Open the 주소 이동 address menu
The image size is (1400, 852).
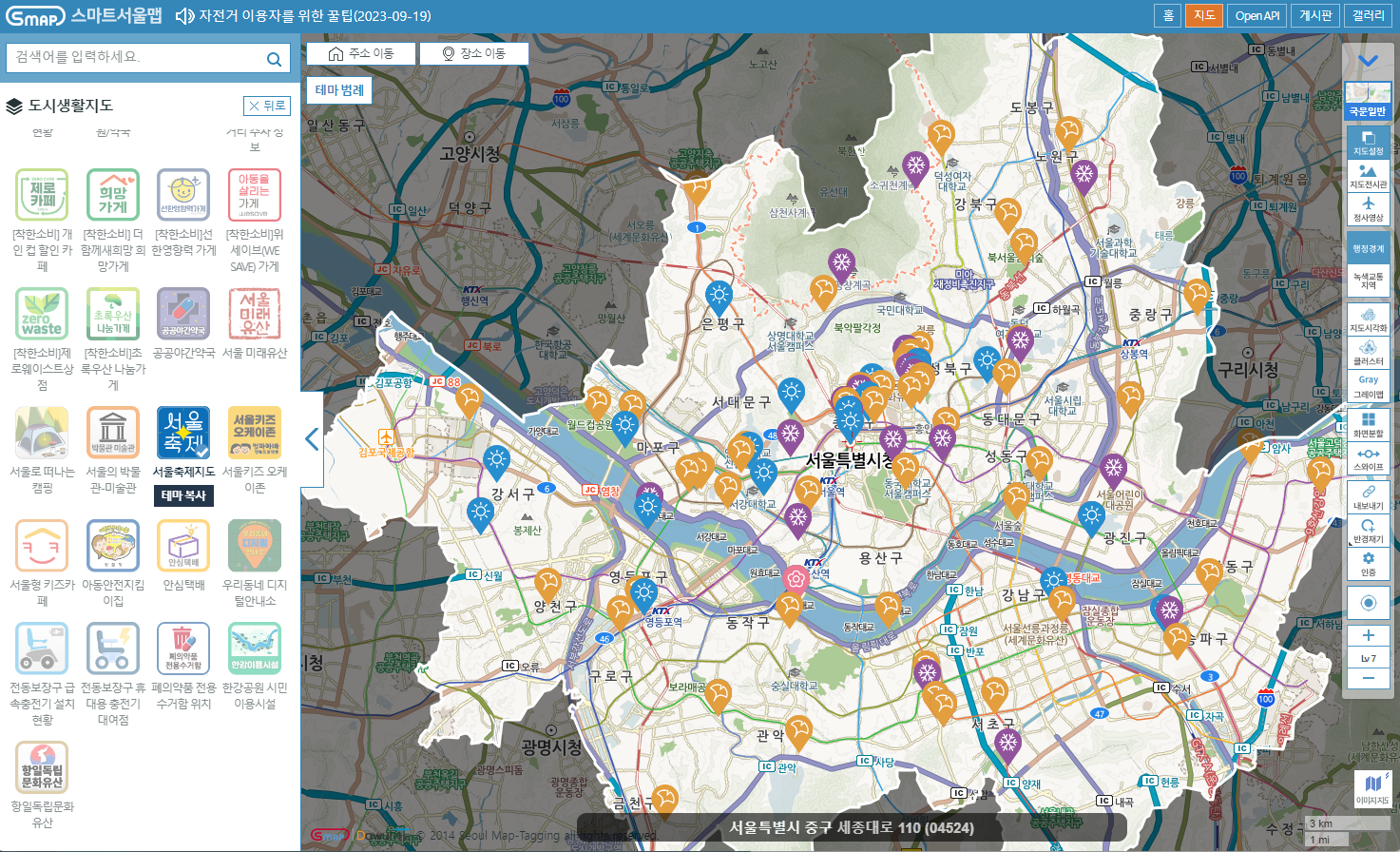pyautogui.click(x=361, y=53)
